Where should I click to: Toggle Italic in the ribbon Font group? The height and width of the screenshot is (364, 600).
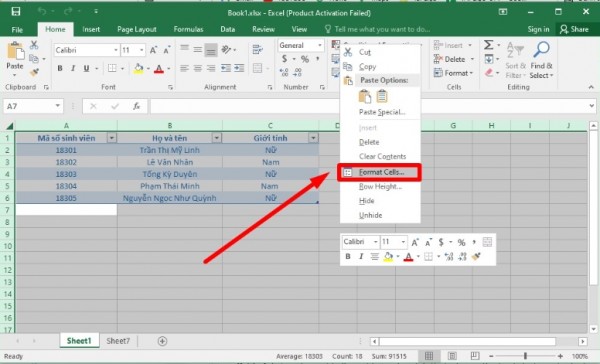click(73, 68)
